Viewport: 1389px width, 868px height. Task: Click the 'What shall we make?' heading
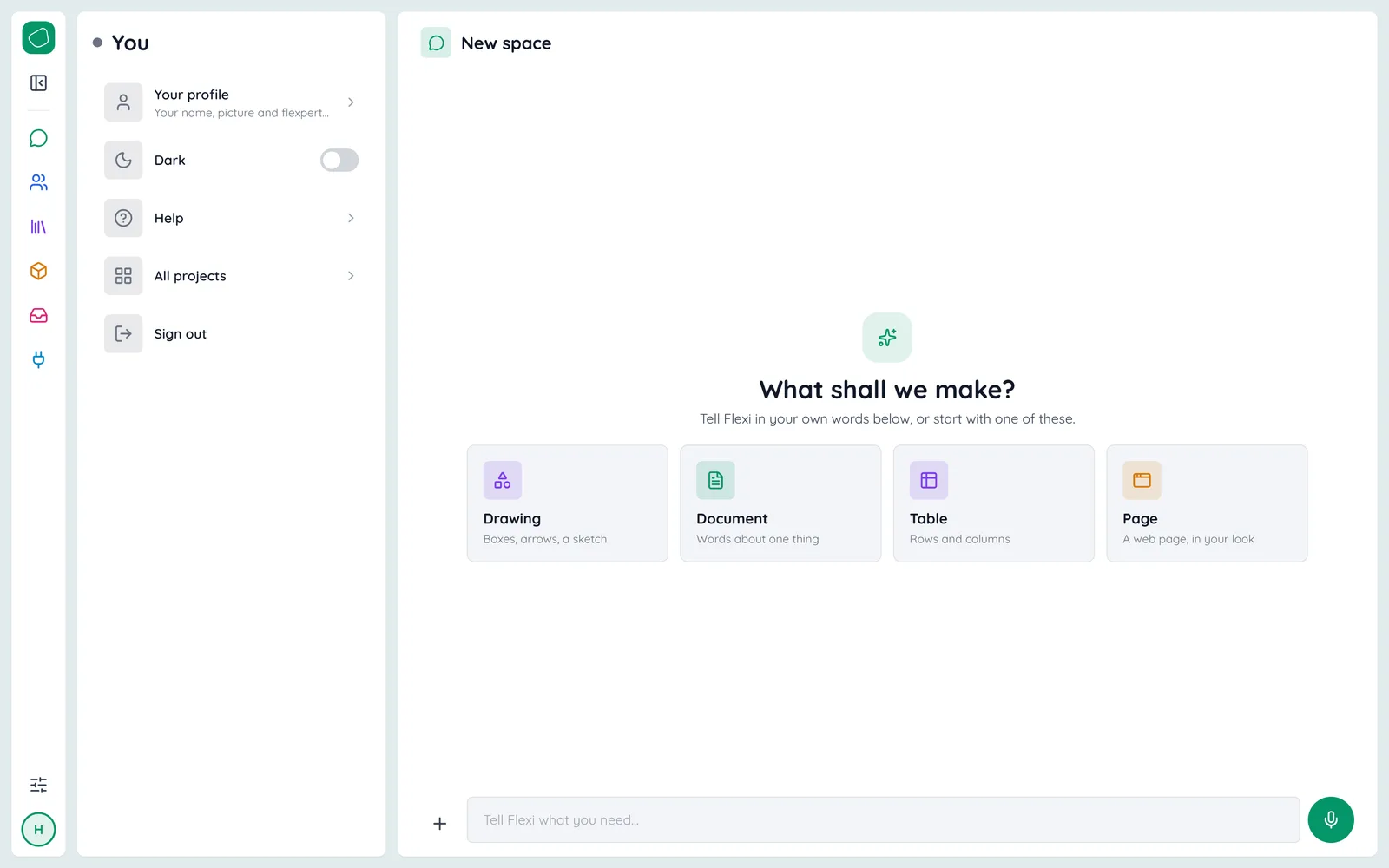887,390
